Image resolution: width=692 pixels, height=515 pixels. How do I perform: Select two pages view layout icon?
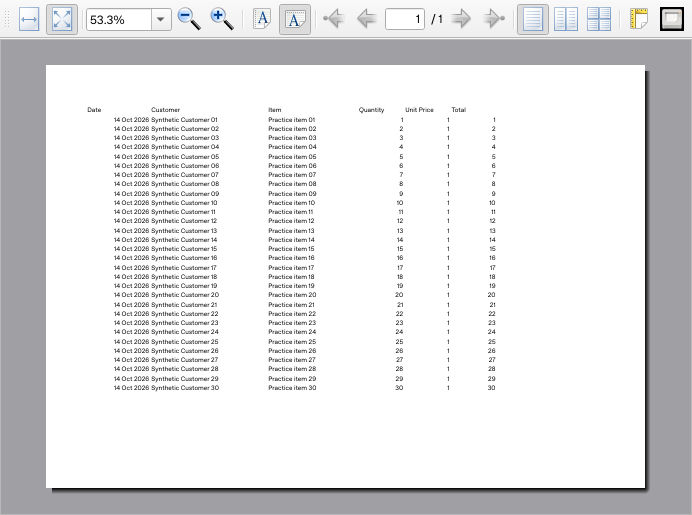click(x=565, y=19)
